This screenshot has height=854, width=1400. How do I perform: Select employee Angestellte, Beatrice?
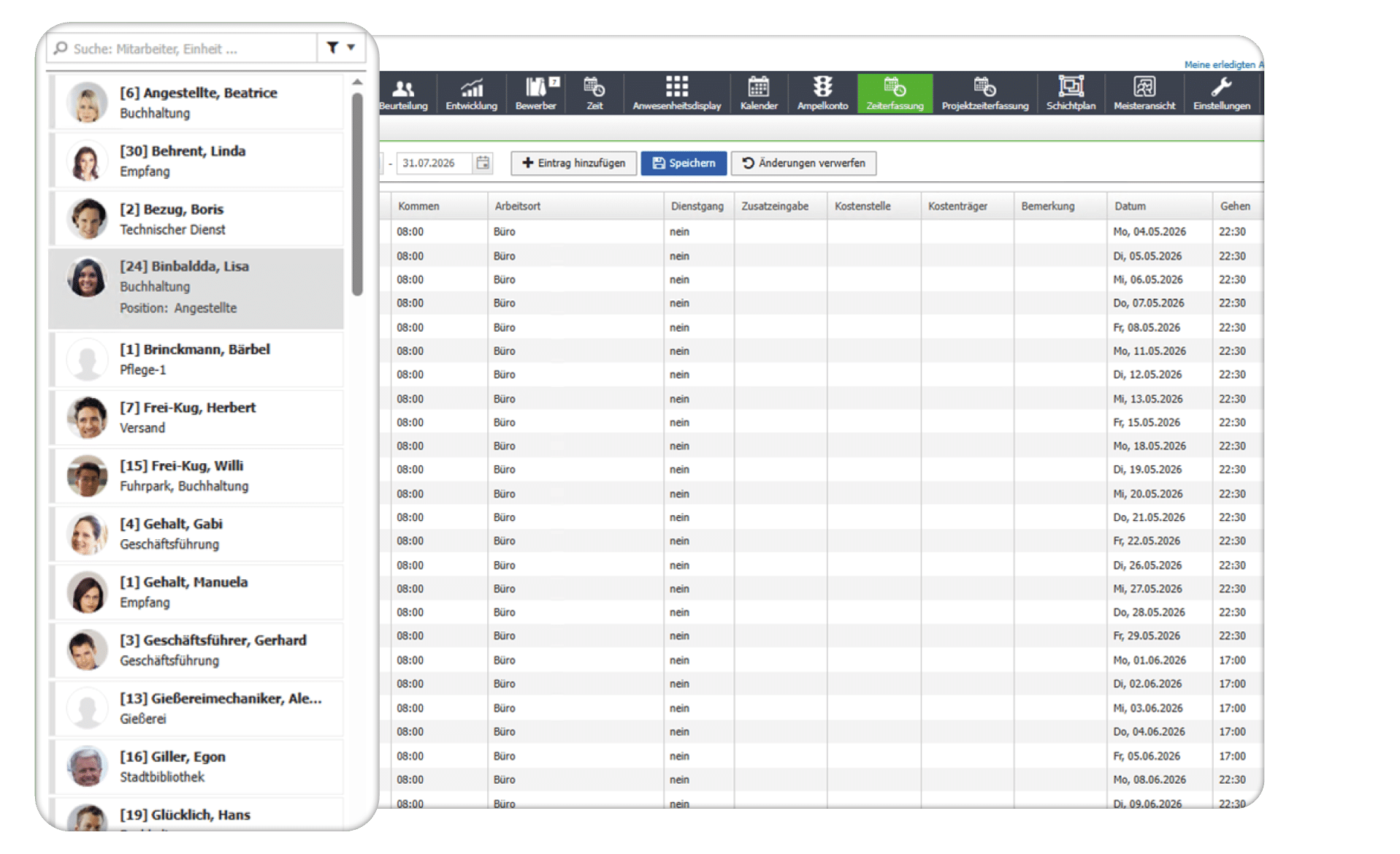click(196, 102)
